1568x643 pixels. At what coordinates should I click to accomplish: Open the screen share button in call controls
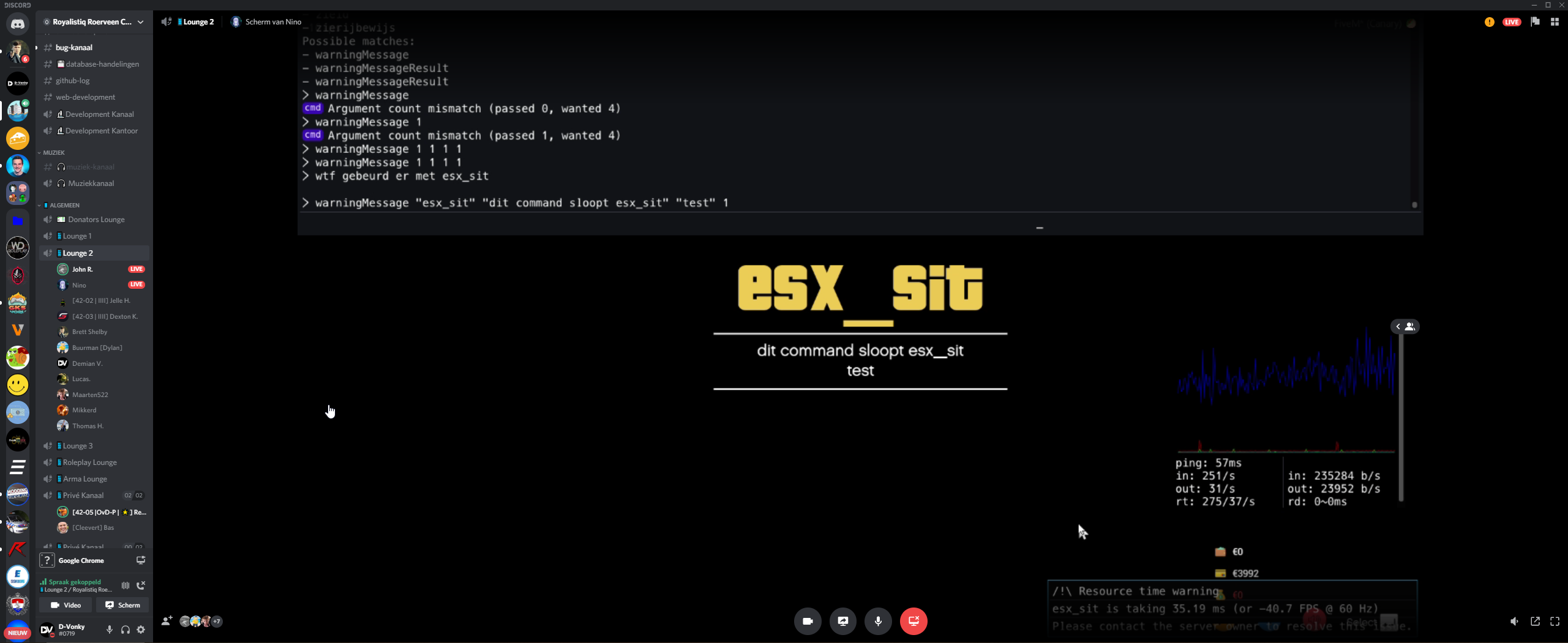pyautogui.click(x=842, y=621)
